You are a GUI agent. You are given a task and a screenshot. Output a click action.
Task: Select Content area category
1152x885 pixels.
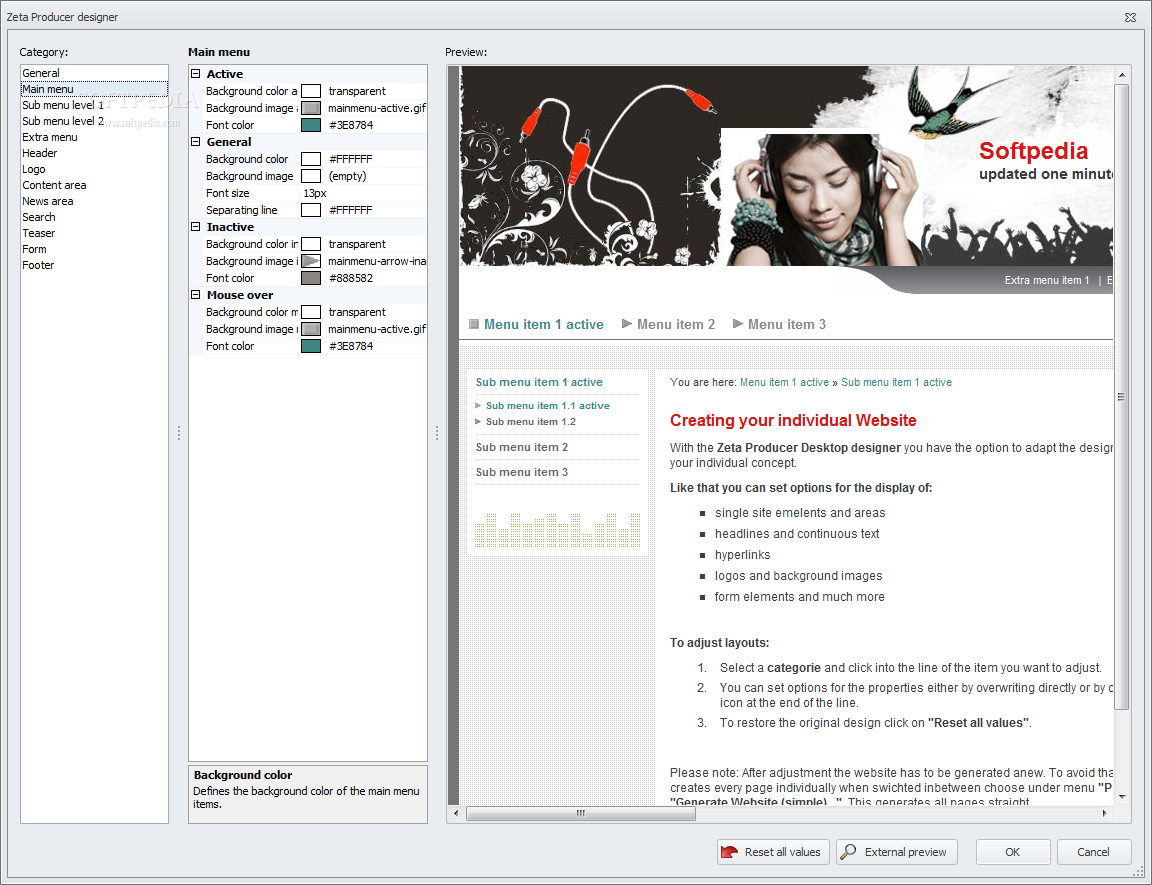pyautogui.click(x=94, y=185)
